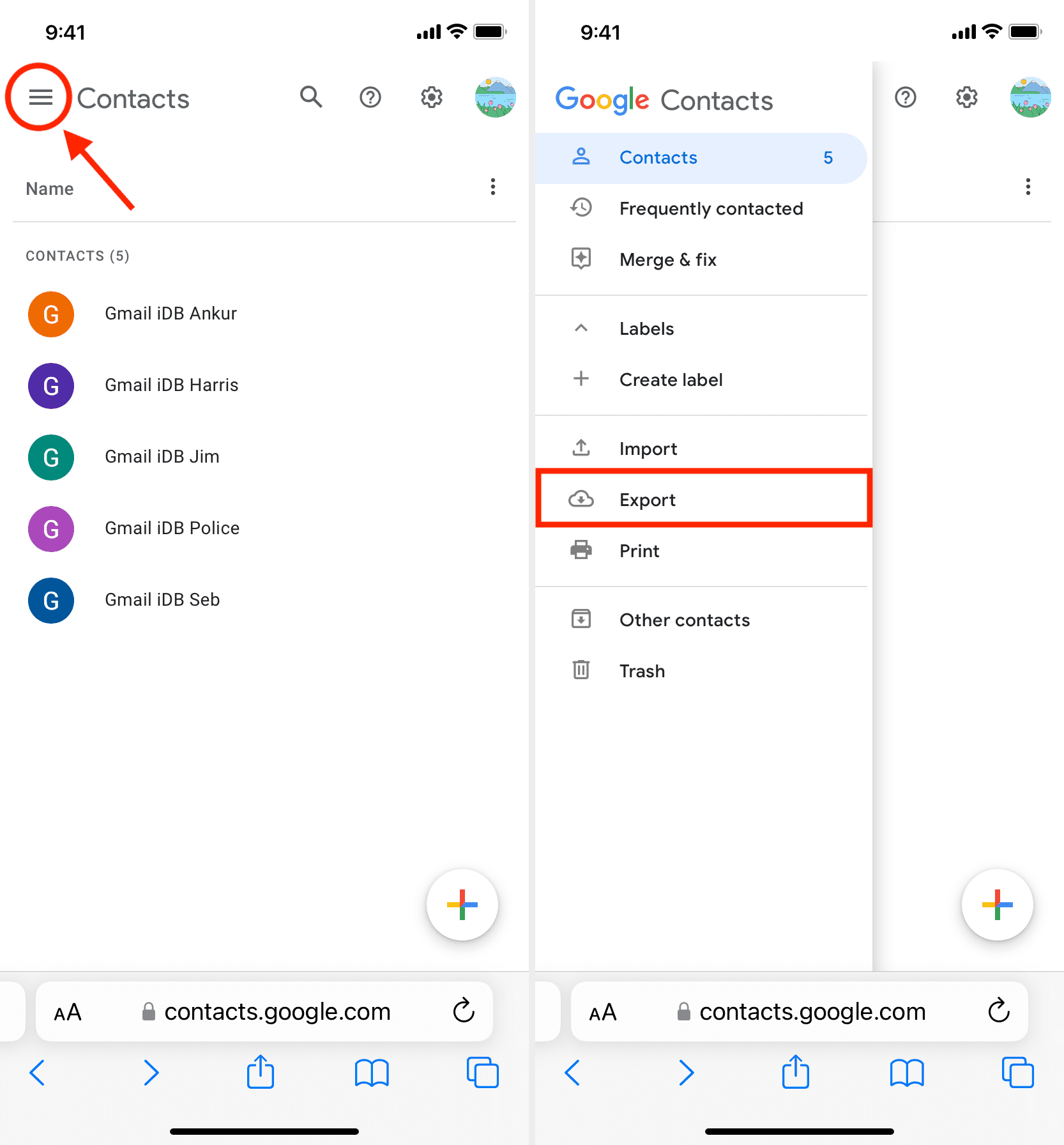Open the settings gear in left screen
Screen dimensions: 1064x1145
pyautogui.click(x=432, y=97)
